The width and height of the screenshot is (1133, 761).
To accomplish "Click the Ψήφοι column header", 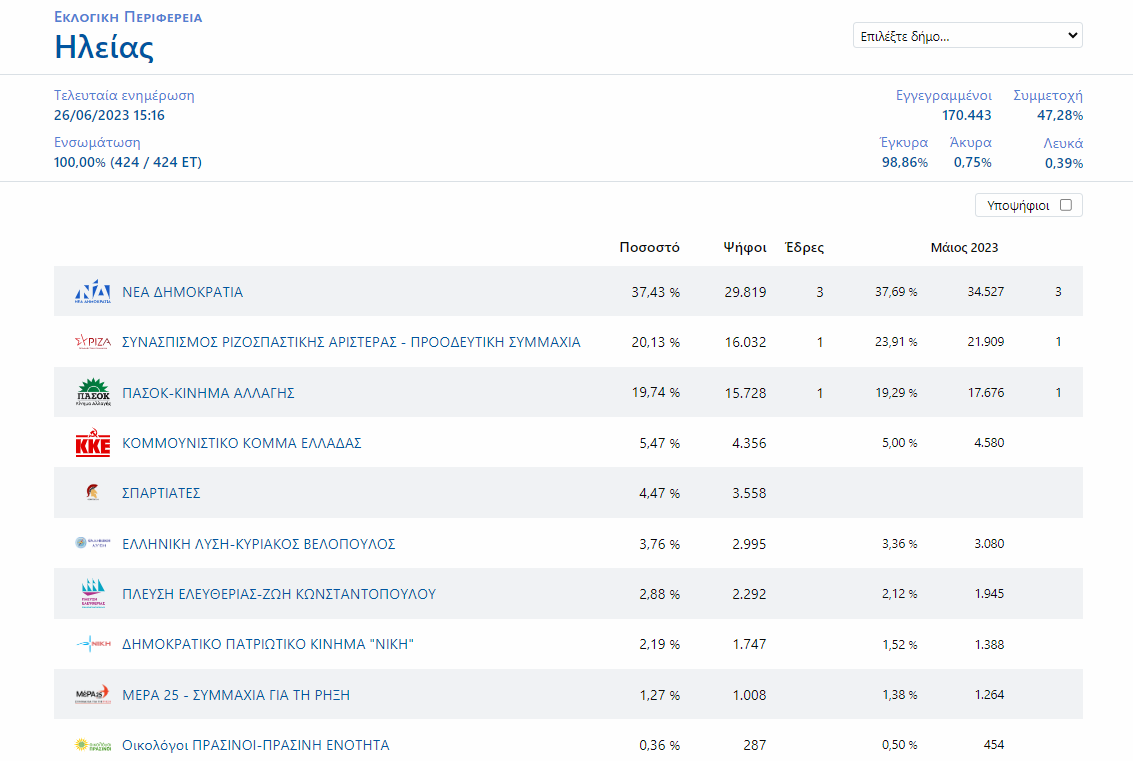I will tap(745, 247).
